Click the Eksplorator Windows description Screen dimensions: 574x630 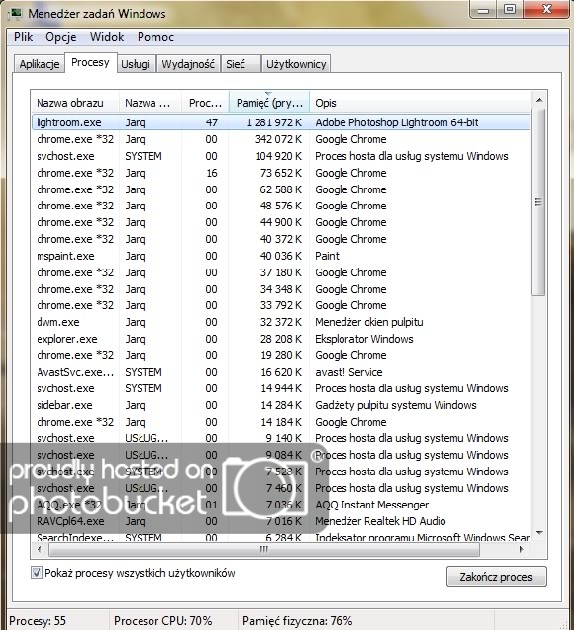[364, 339]
